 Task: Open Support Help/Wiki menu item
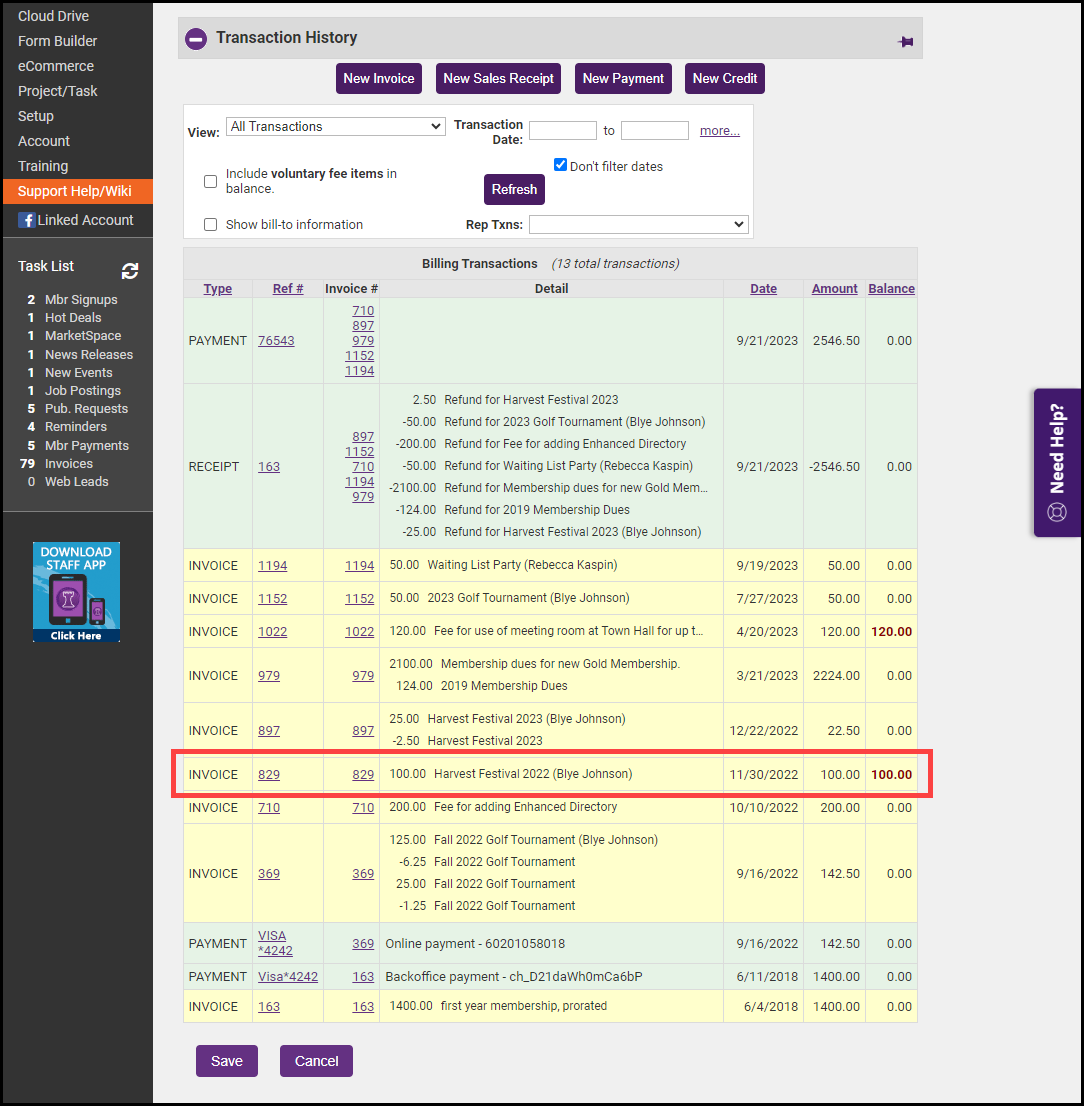75,191
